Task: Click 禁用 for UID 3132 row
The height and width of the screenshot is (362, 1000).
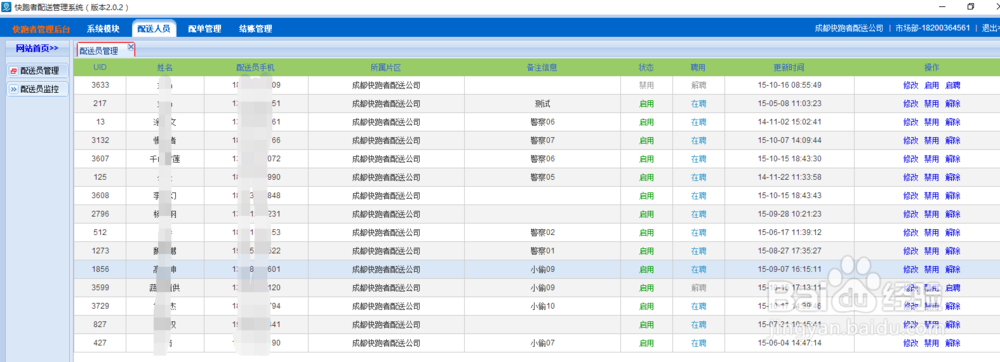Action: pos(932,141)
